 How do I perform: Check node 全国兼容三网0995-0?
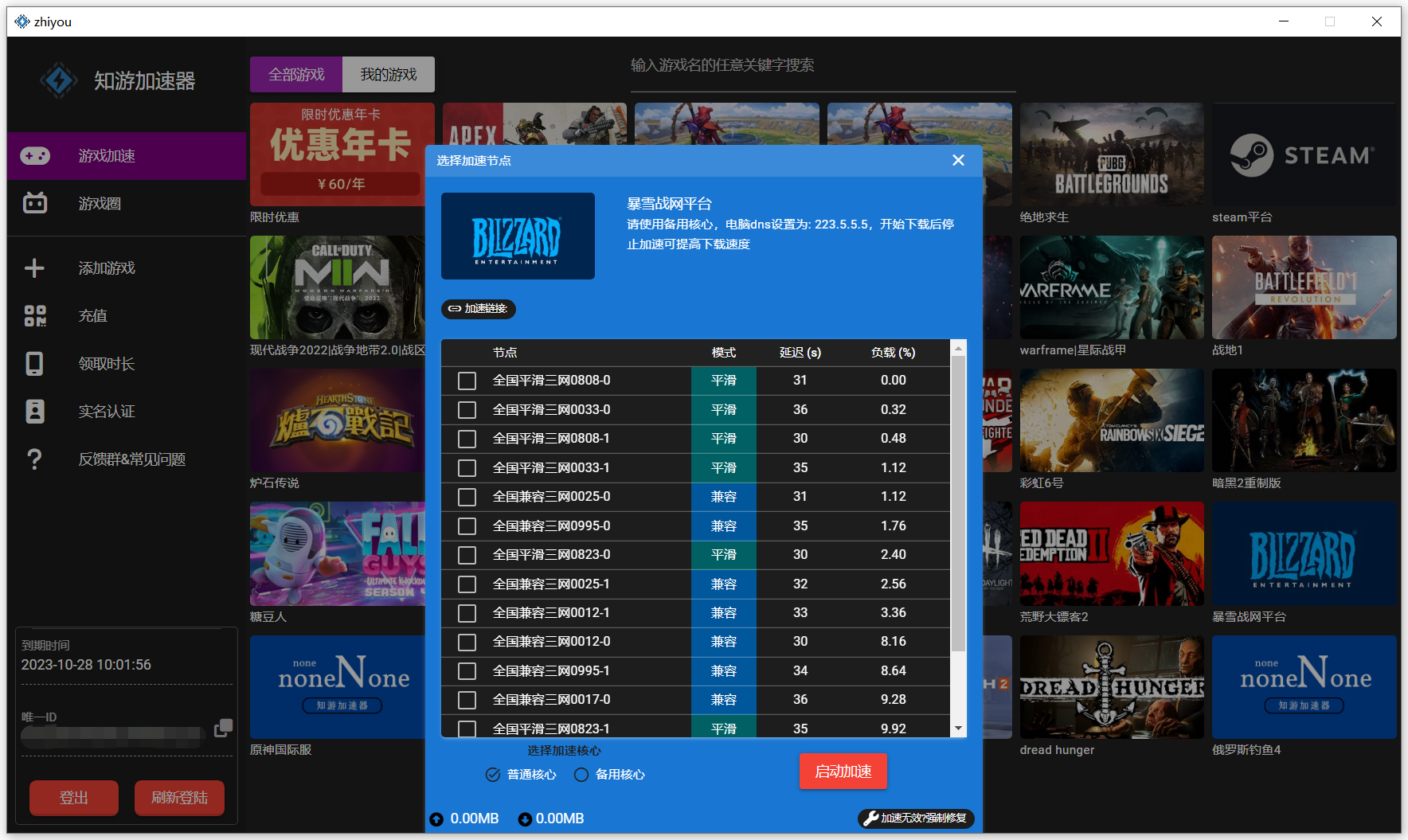tap(467, 526)
